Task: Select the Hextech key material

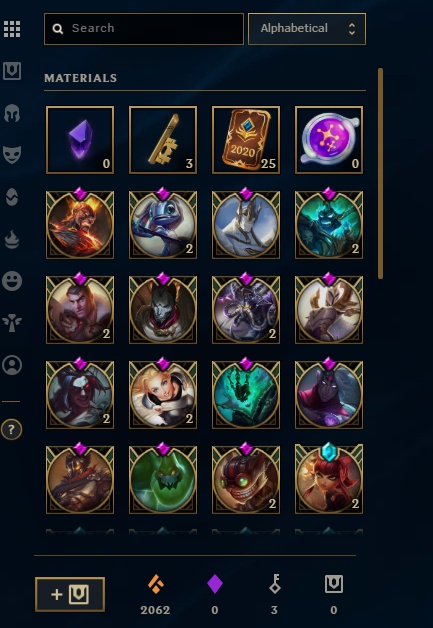Action: tap(163, 140)
